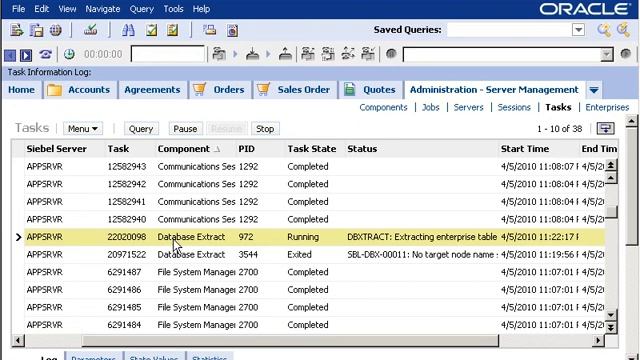
Task: Click the second of four grey transfer icons
Action: tap(328, 54)
